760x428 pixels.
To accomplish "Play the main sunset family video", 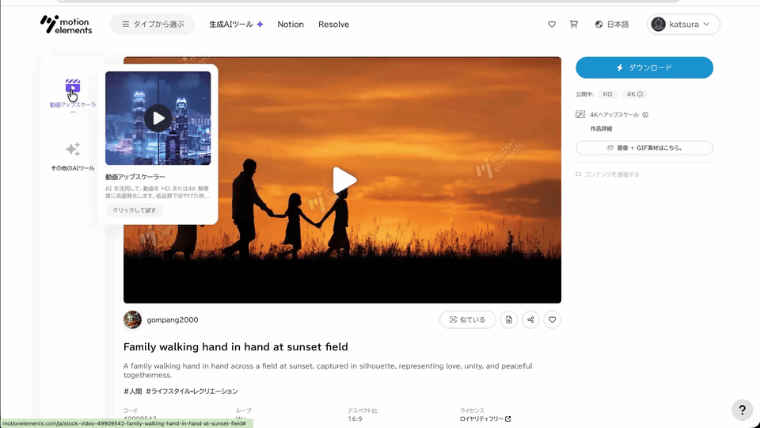I will [343, 180].
